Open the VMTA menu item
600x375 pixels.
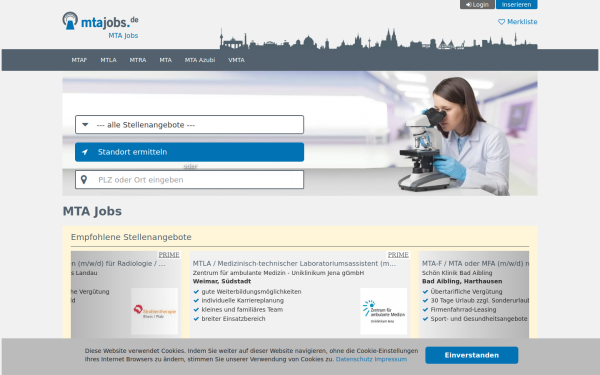coord(236,60)
